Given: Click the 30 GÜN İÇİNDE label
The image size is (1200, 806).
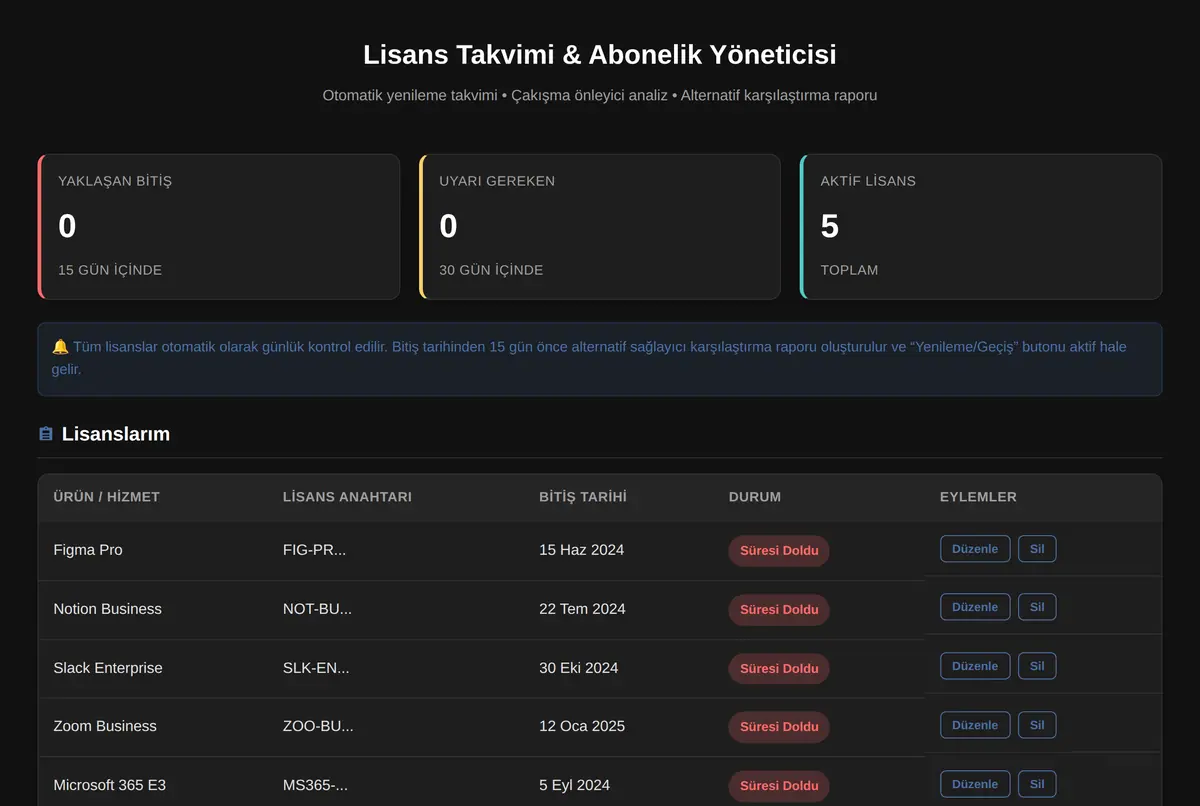Looking at the screenshot, I should tap(491, 270).
